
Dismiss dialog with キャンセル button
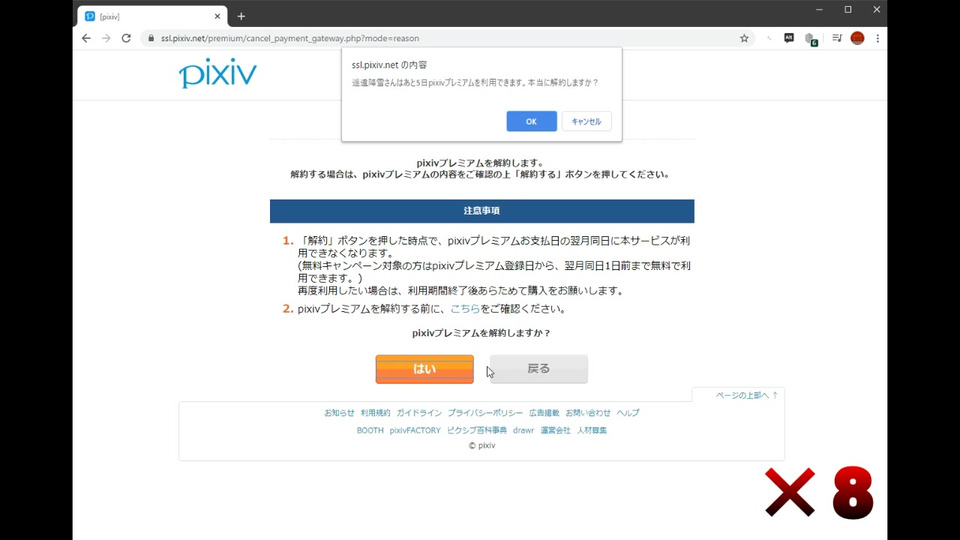586,121
